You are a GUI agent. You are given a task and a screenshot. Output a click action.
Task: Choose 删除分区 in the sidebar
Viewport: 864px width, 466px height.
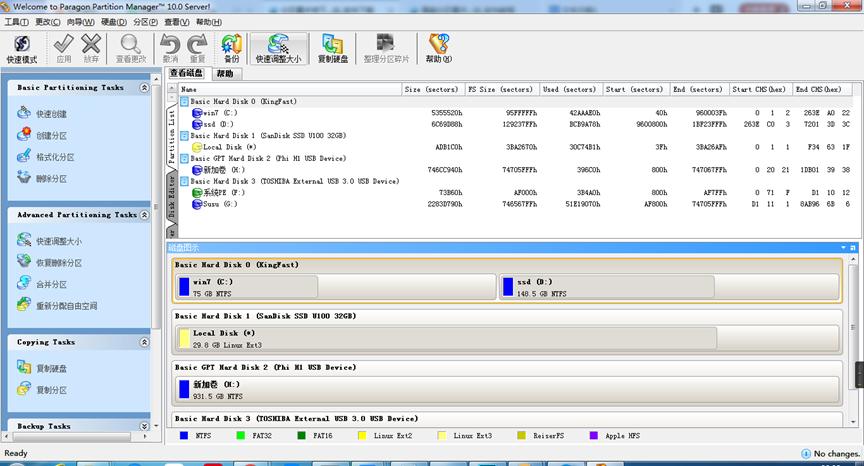[x=50, y=179]
